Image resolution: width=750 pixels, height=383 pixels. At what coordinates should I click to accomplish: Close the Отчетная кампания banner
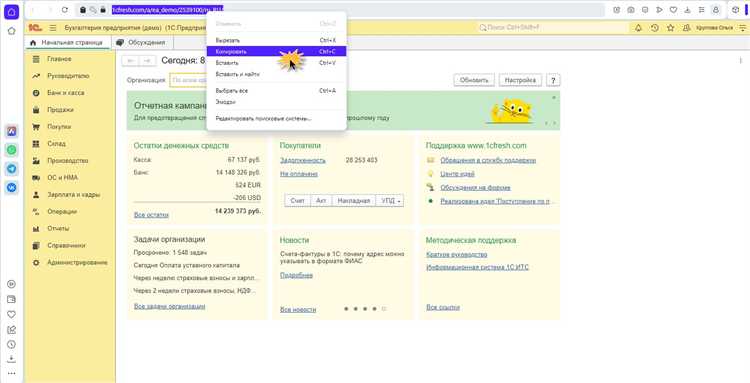coord(554,98)
